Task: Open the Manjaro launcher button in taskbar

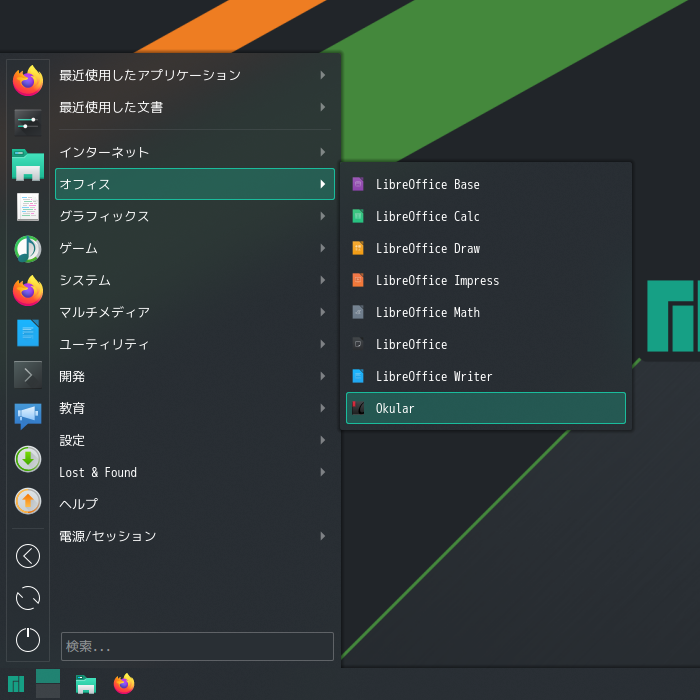Action: coord(16,683)
